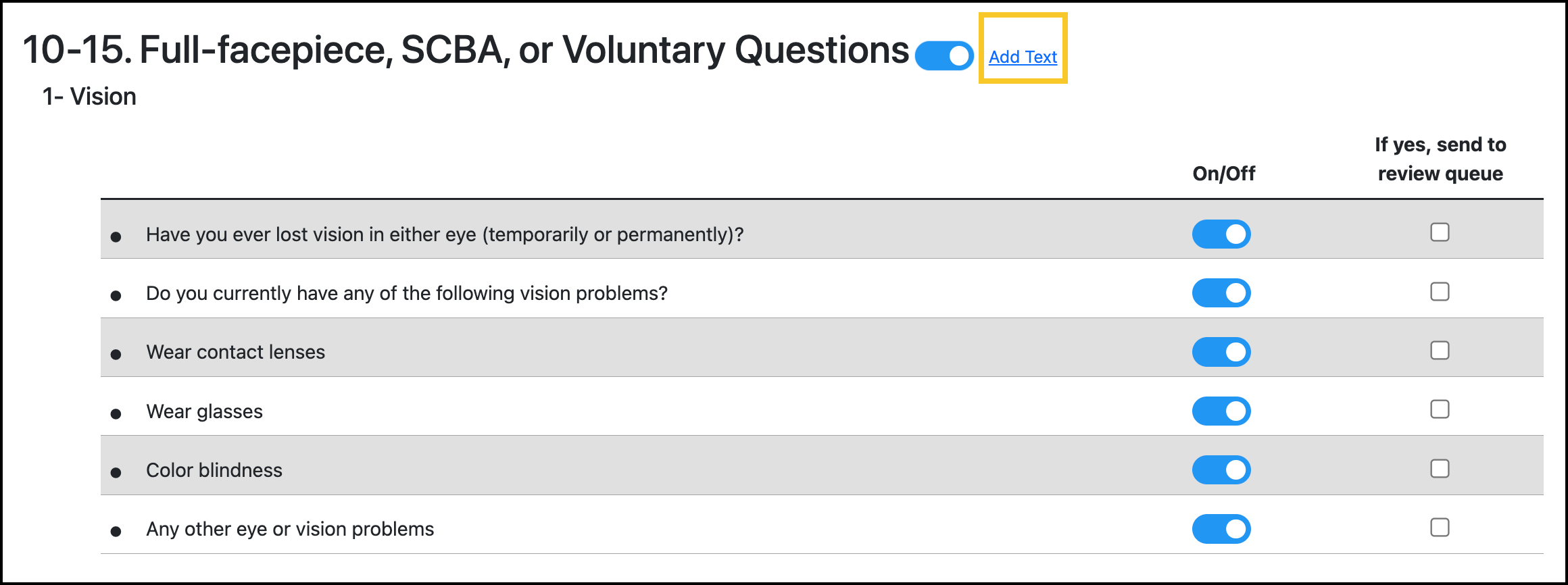
Task: Enable review queue for vision problems question
Action: pyautogui.click(x=1440, y=291)
